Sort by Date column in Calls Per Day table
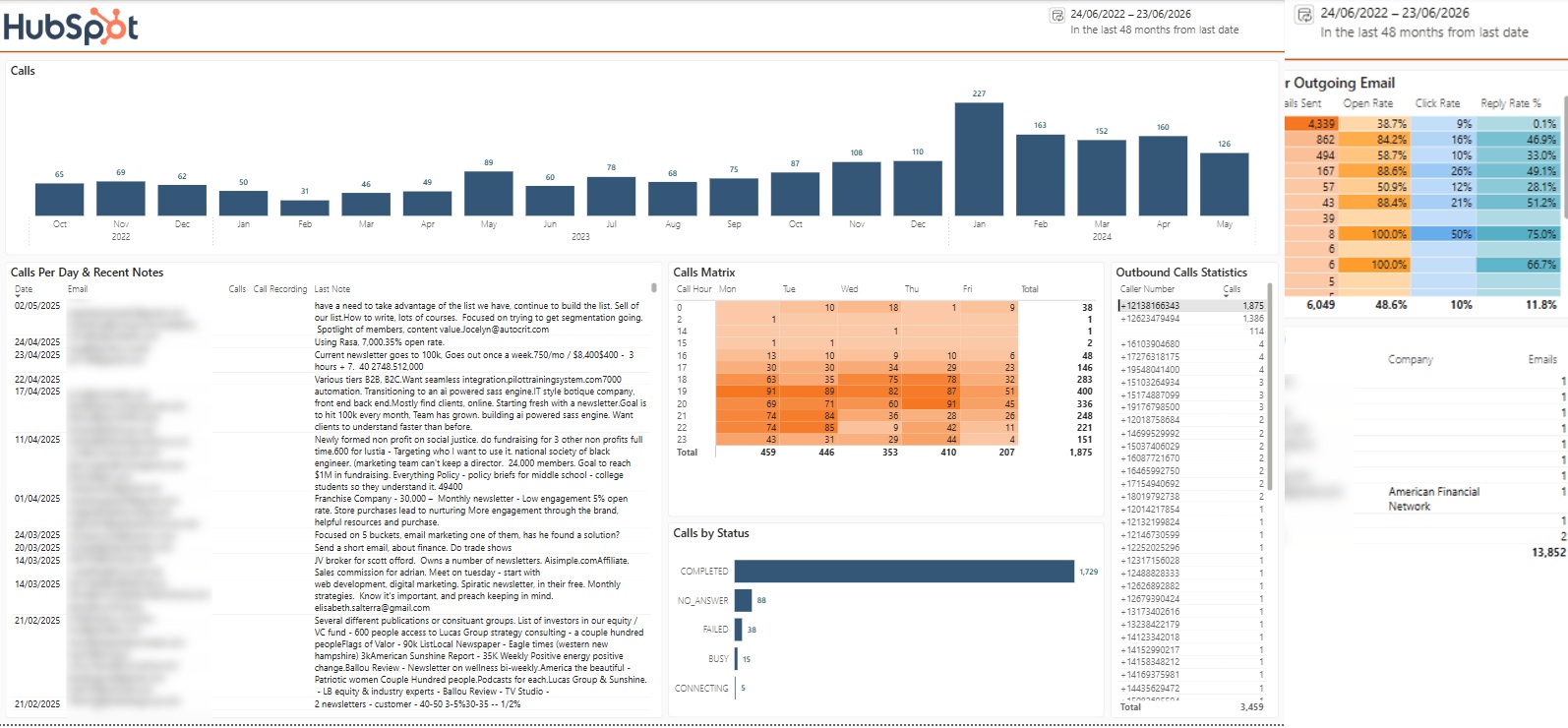Viewport: 1568px width, 728px height. point(24,289)
